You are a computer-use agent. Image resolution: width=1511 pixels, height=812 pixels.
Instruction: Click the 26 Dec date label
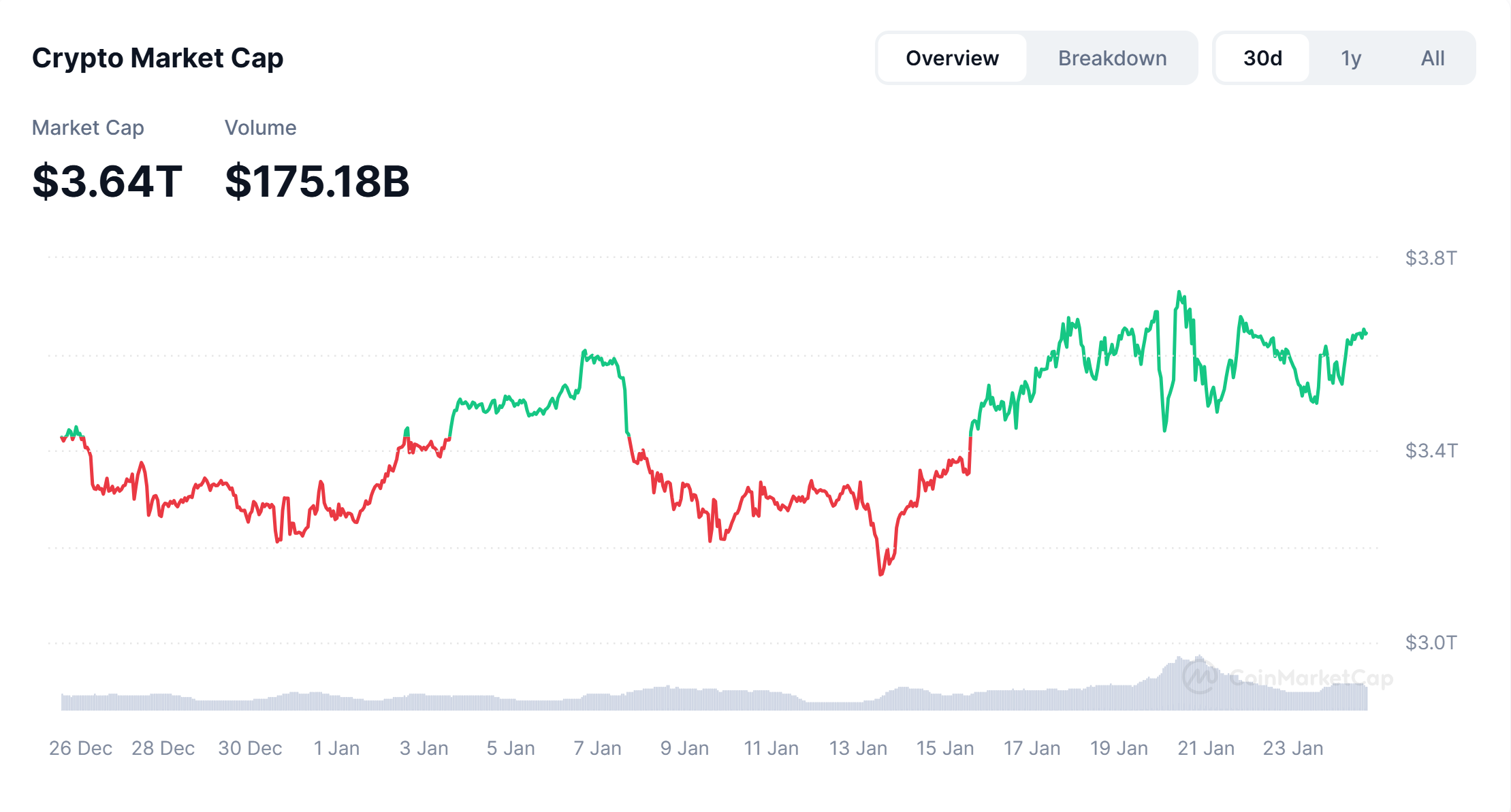point(80,748)
